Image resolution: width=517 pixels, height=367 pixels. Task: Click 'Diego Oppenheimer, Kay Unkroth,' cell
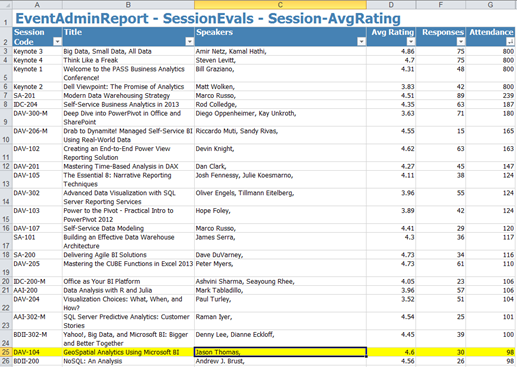(x=280, y=118)
